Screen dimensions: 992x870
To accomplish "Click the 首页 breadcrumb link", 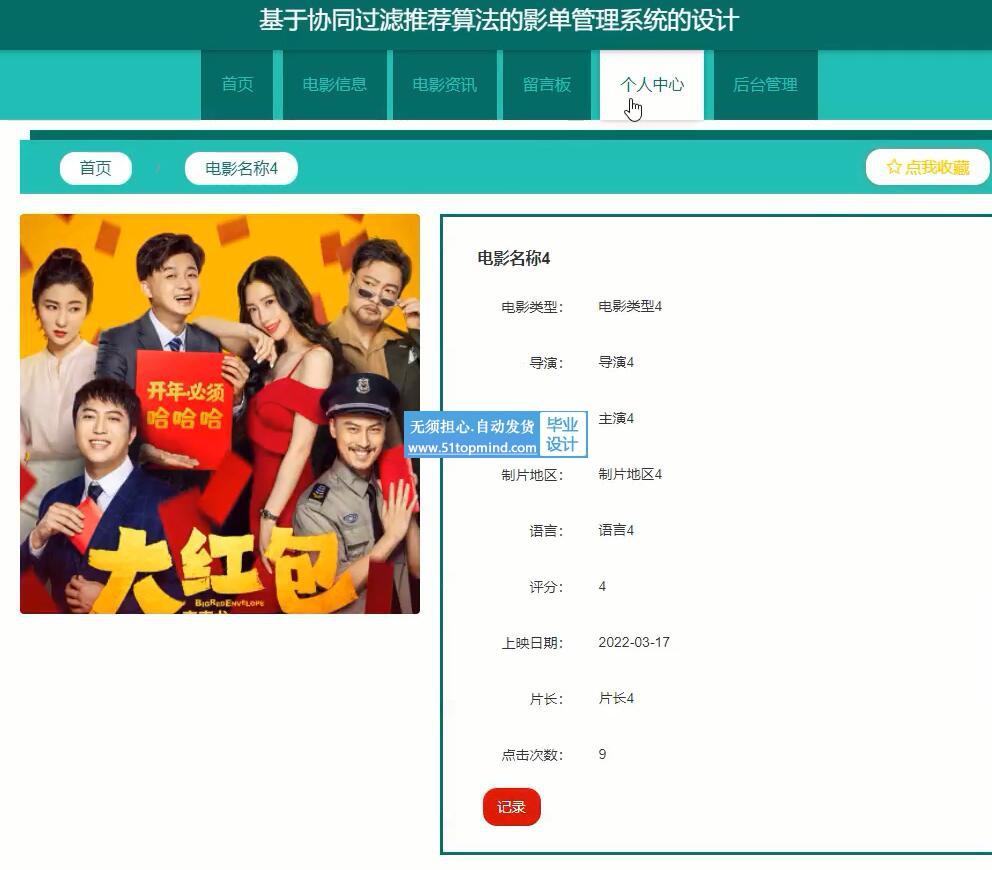I will click(96, 168).
